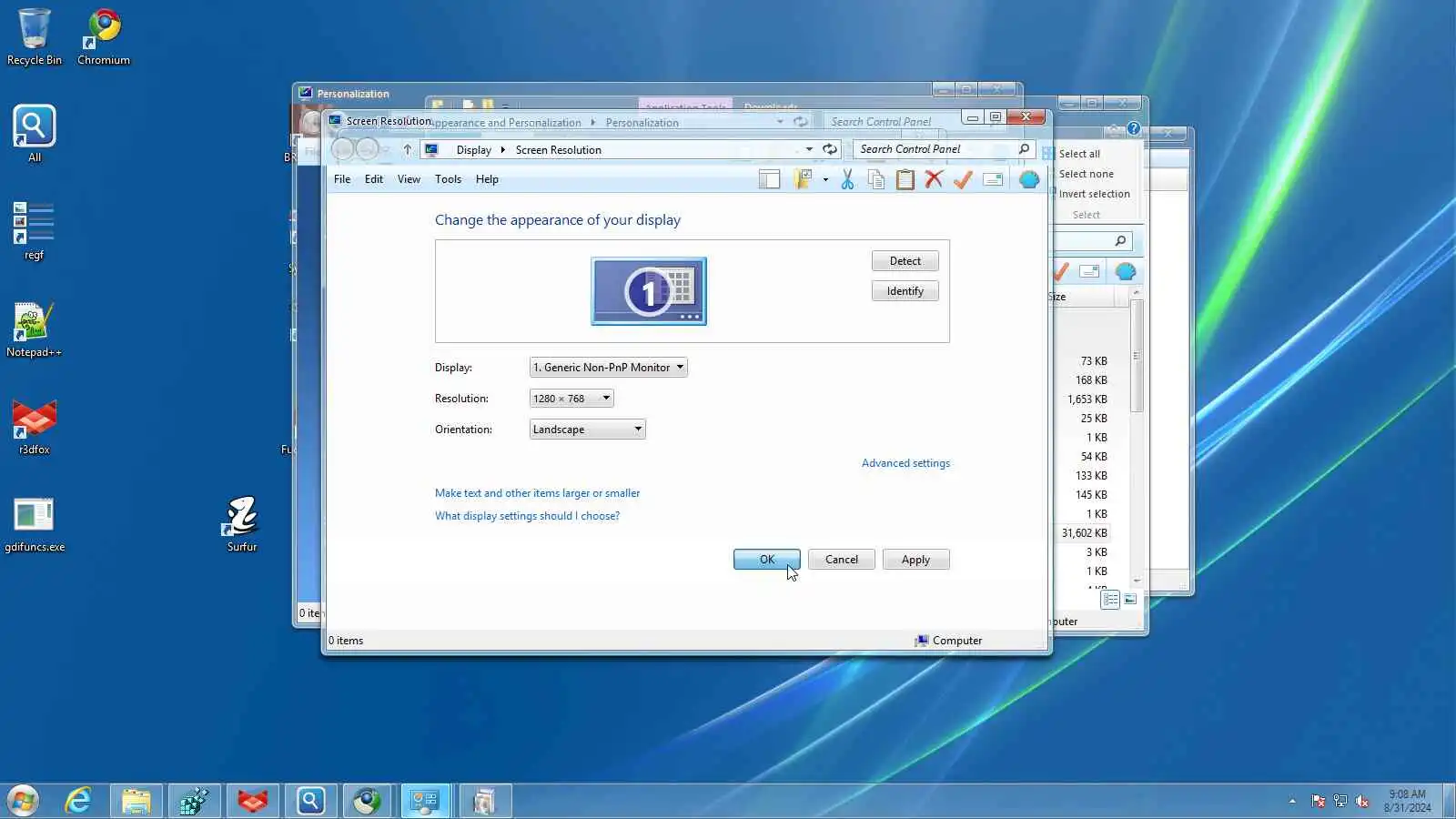
Task: Click the taskbar clock showing 9:08 AM
Action: [x=1407, y=801]
